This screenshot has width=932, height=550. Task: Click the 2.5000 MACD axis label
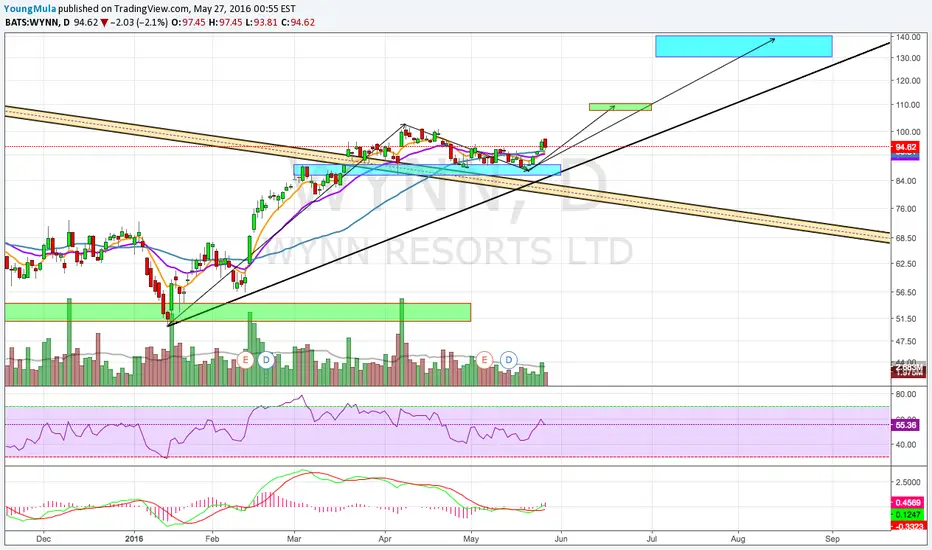tap(908, 482)
